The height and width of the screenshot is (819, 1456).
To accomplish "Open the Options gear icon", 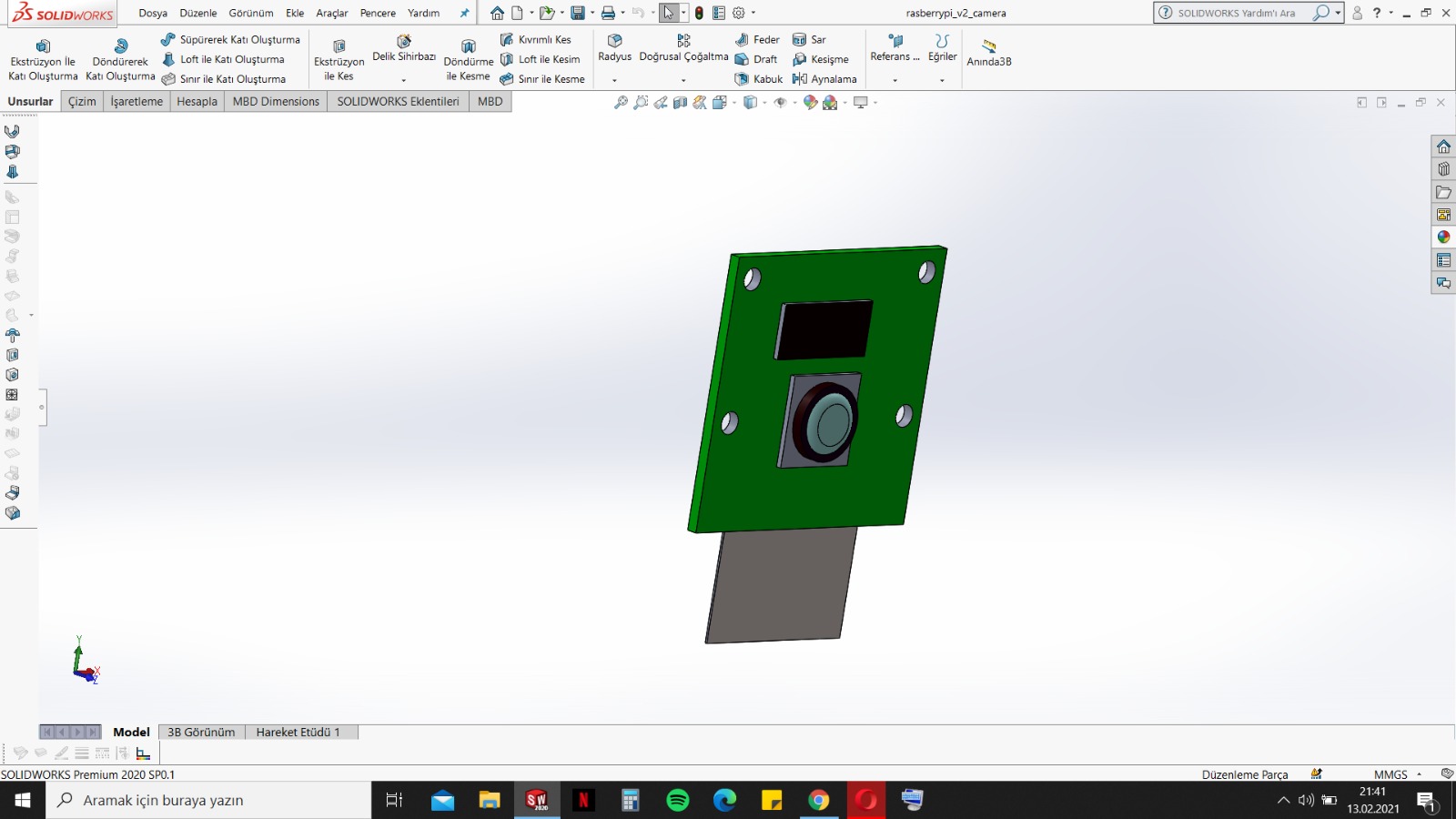I will [739, 13].
